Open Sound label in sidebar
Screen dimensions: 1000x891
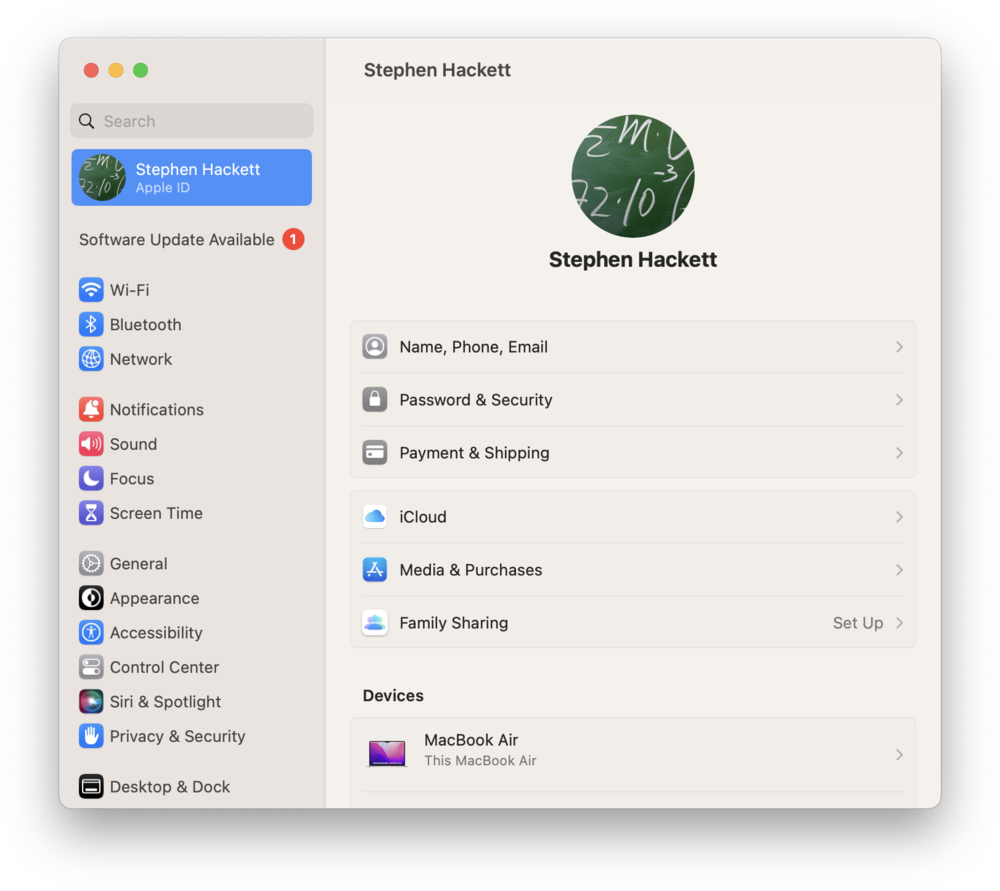[x=133, y=444]
